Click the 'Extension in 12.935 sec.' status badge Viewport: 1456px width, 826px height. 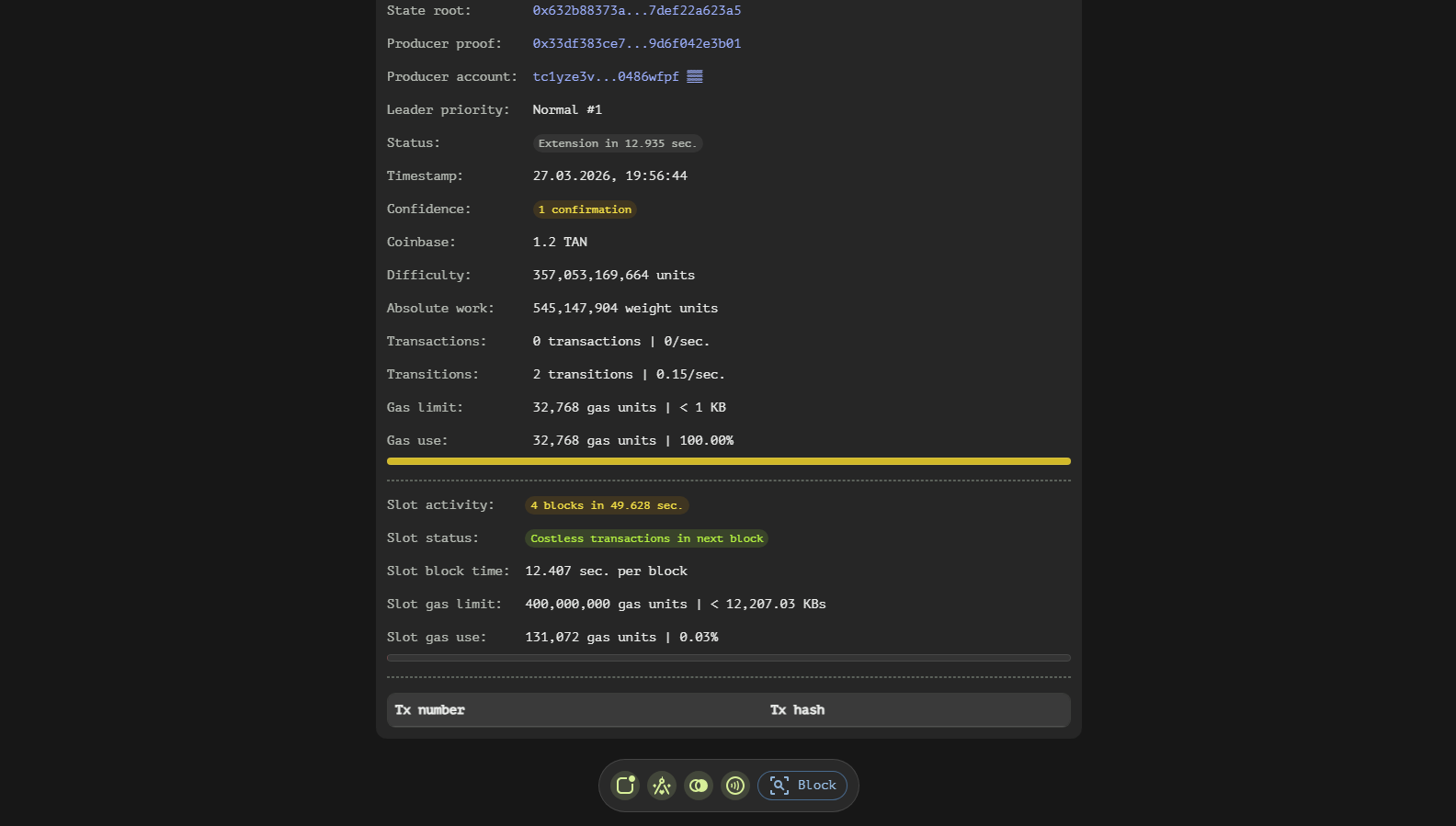617,143
